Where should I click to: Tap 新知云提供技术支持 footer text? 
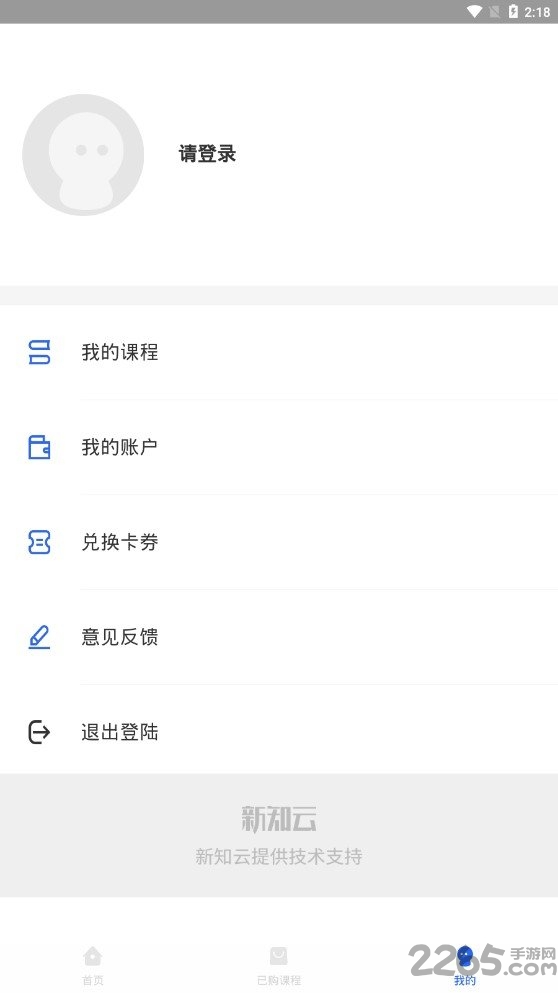[279, 857]
